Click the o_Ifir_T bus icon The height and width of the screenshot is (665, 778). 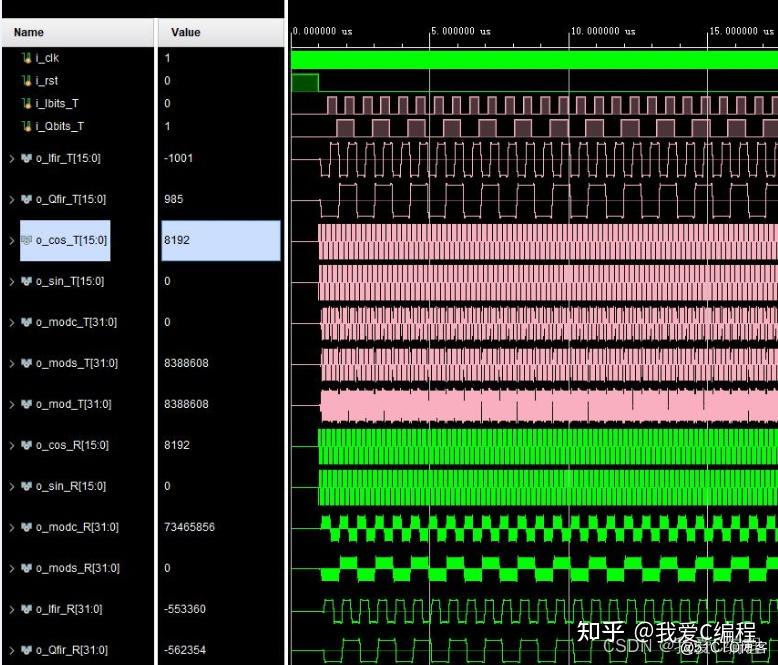pos(26,158)
